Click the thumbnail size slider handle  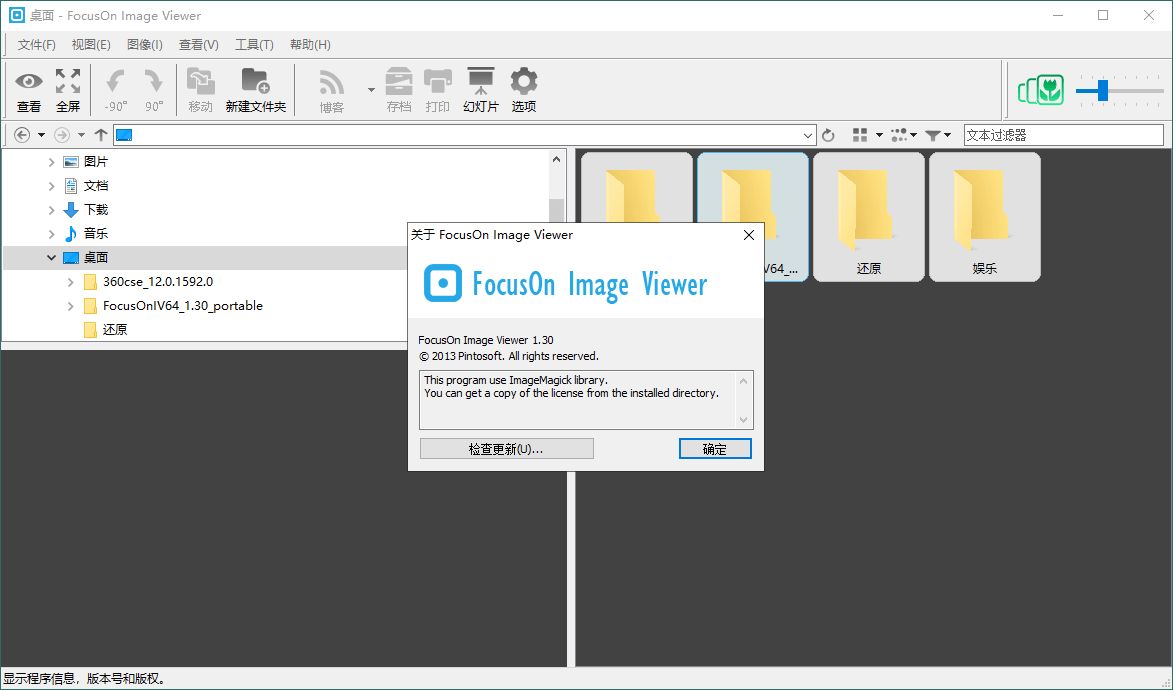[x=1103, y=91]
